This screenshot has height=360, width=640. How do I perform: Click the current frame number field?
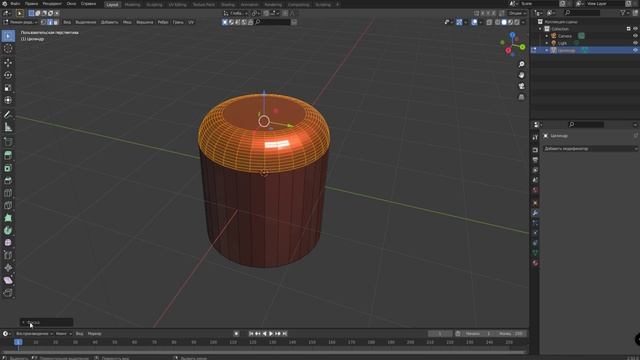pos(440,334)
